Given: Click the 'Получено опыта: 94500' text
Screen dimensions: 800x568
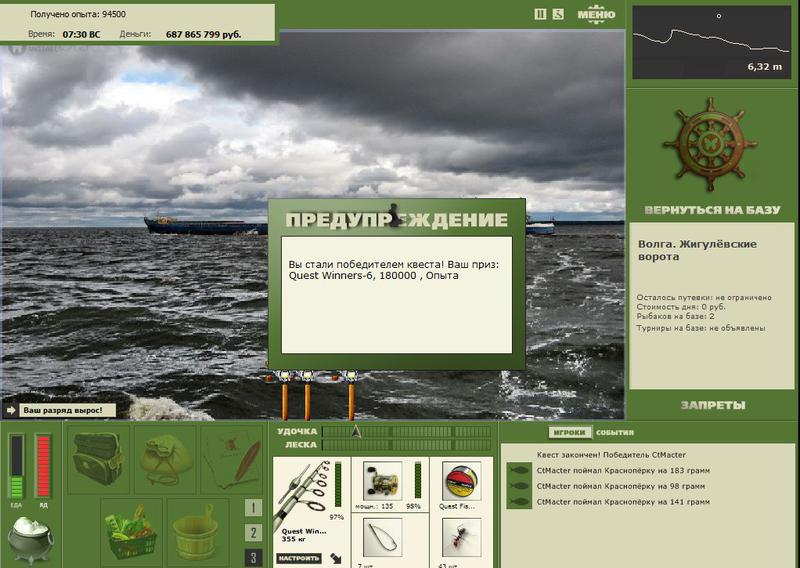Looking at the screenshot, I should [x=78, y=14].
